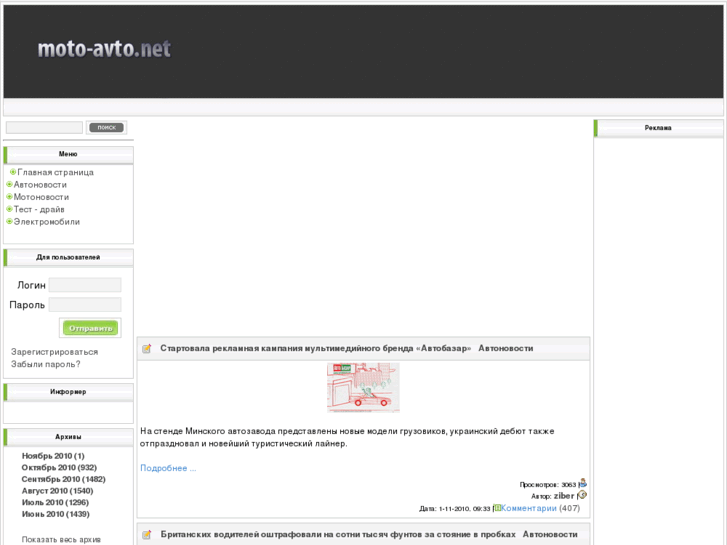Open the Забыли пароль? link

pos(46,364)
